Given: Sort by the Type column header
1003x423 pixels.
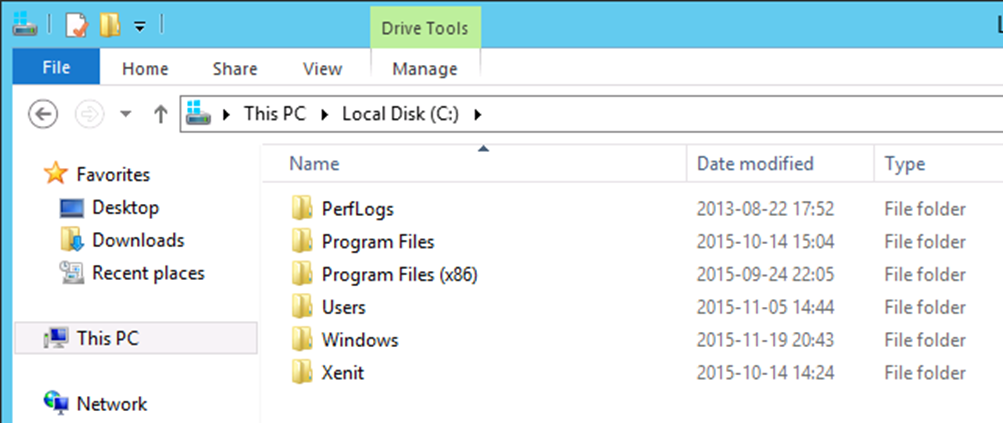Looking at the screenshot, I should pyautogui.click(x=938, y=163).
